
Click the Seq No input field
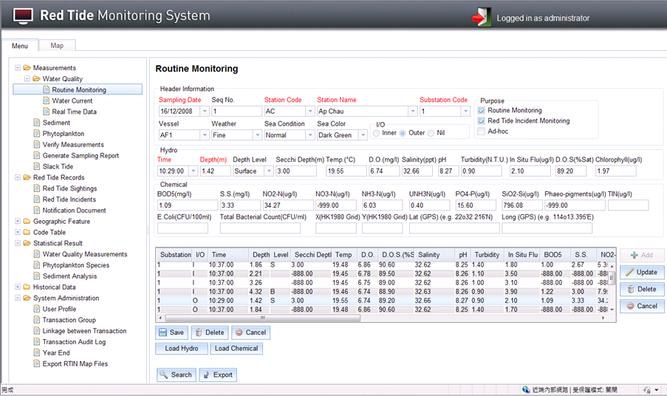click(x=236, y=111)
